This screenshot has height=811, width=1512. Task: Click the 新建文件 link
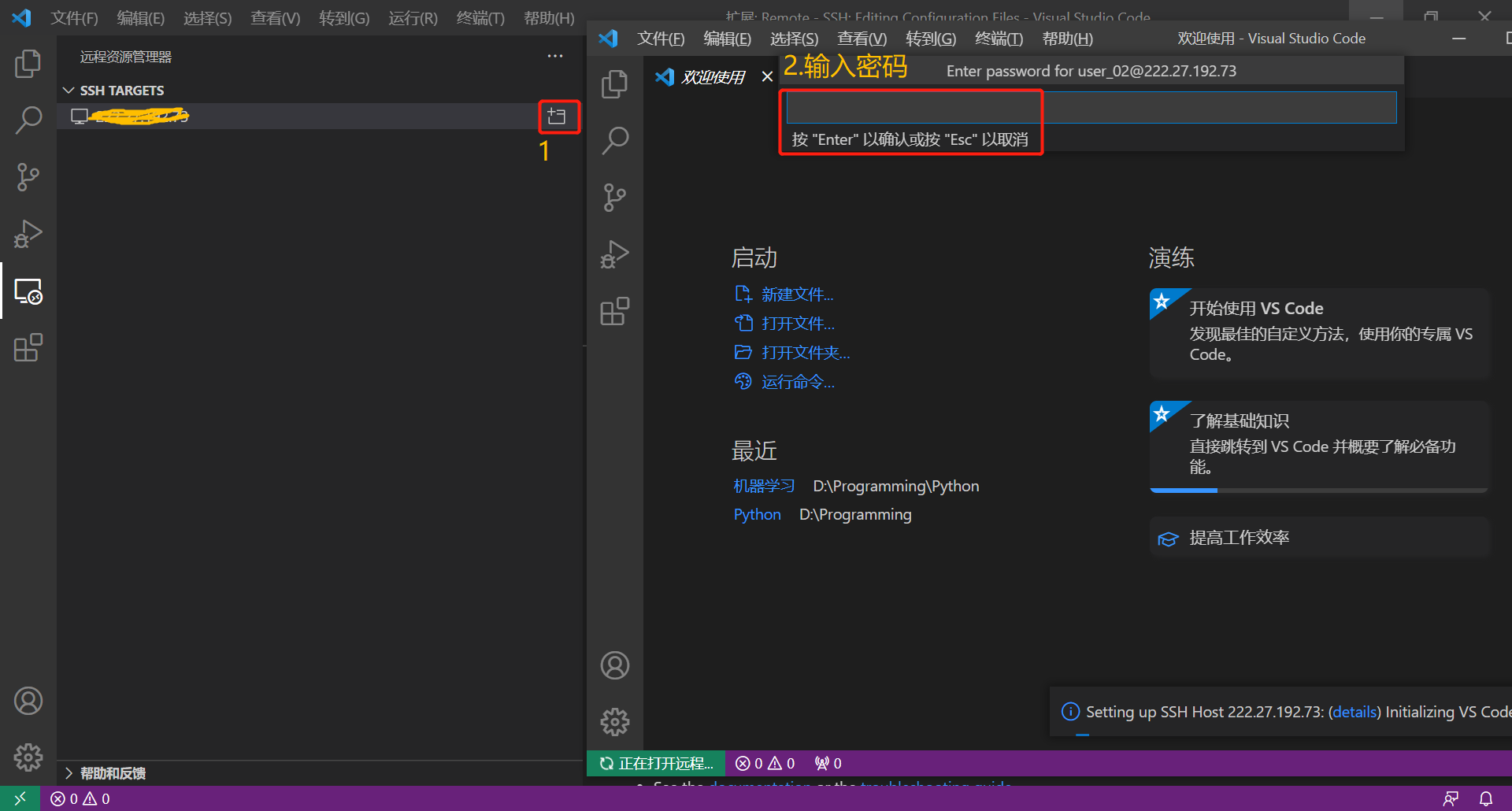pyautogui.click(x=797, y=294)
